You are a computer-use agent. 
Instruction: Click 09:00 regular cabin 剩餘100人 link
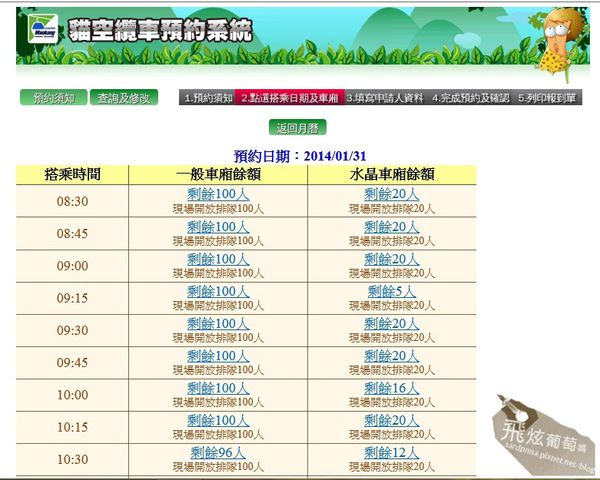coord(218,259)
